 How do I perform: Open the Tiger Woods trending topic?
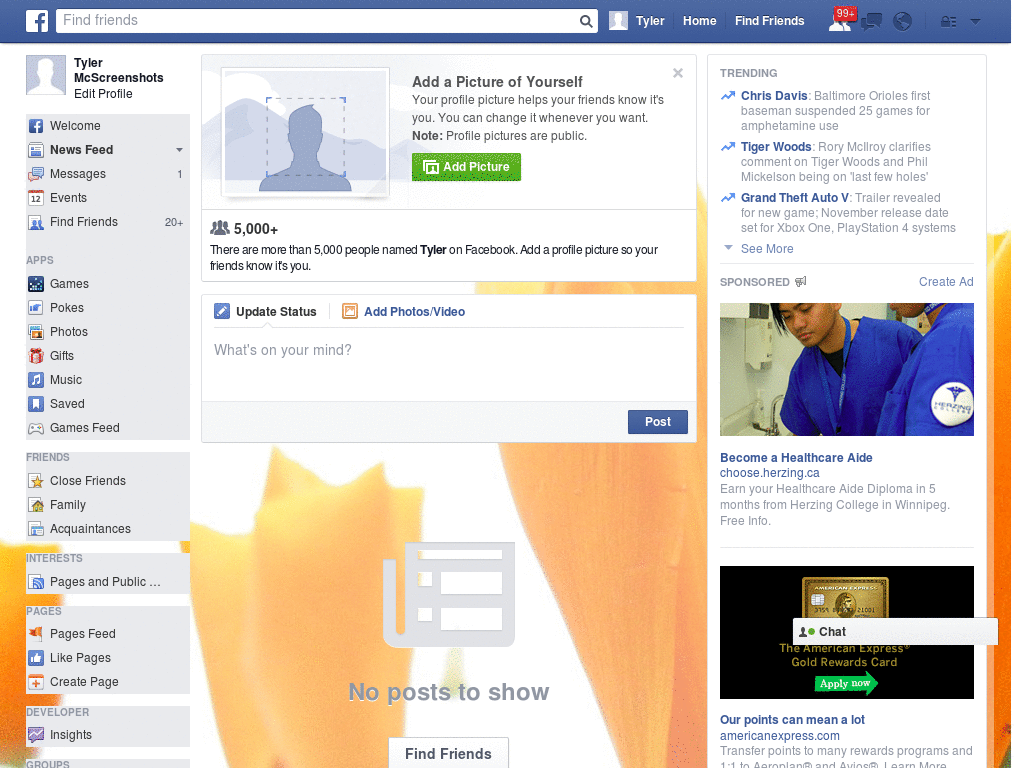coord(776,147)
